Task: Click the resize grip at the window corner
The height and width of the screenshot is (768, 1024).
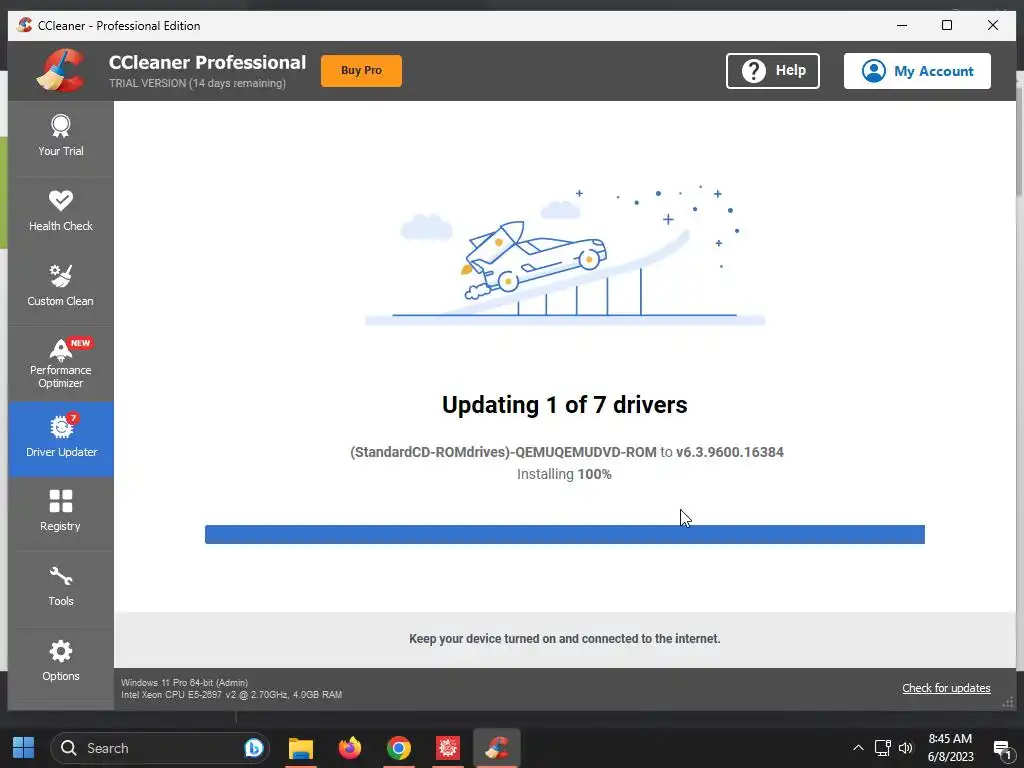Action: coord(1008,703)
